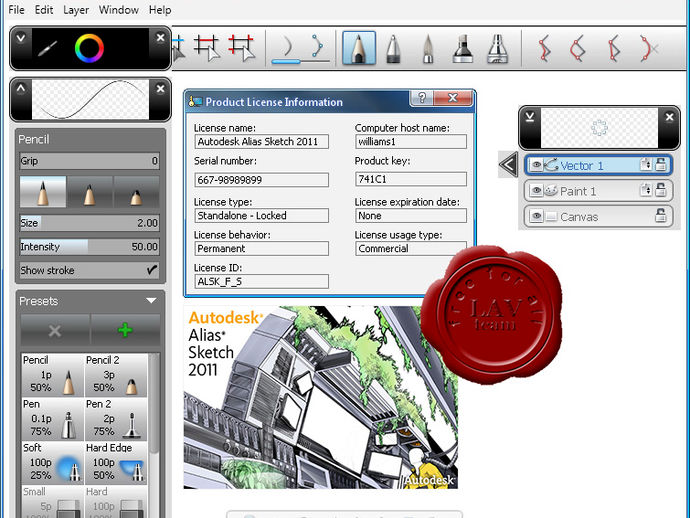690x518 pixels.
Task: Toggle lock on Canvas layer
Action: pyautogui.click(x=661, y=215)
